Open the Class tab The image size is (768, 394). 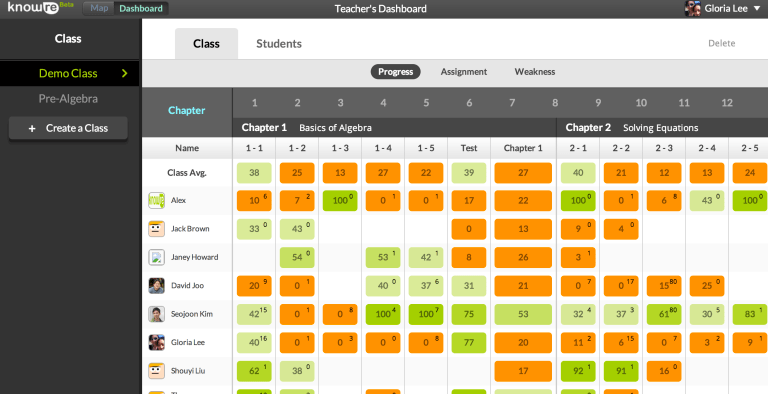206,44
